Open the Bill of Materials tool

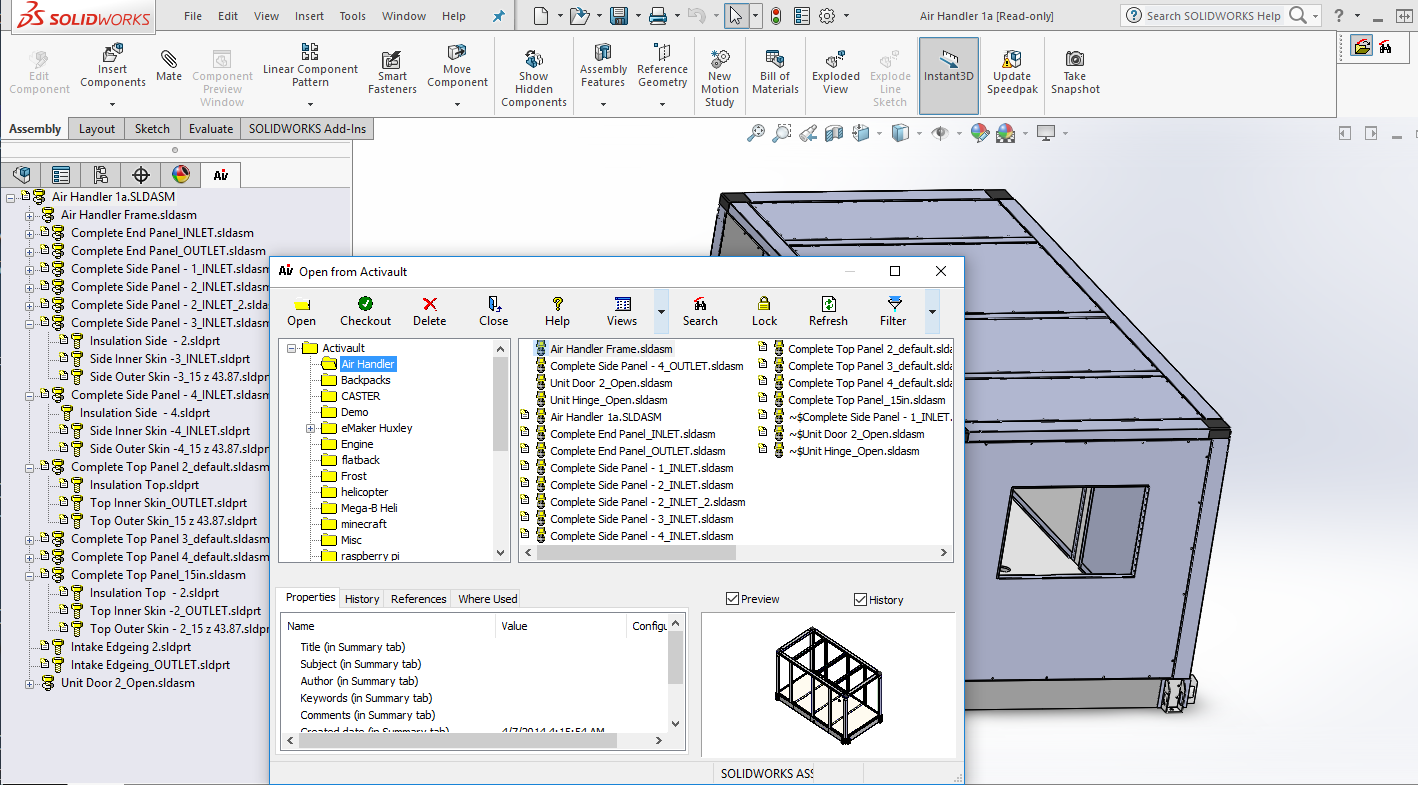click(x=775, y=72)
